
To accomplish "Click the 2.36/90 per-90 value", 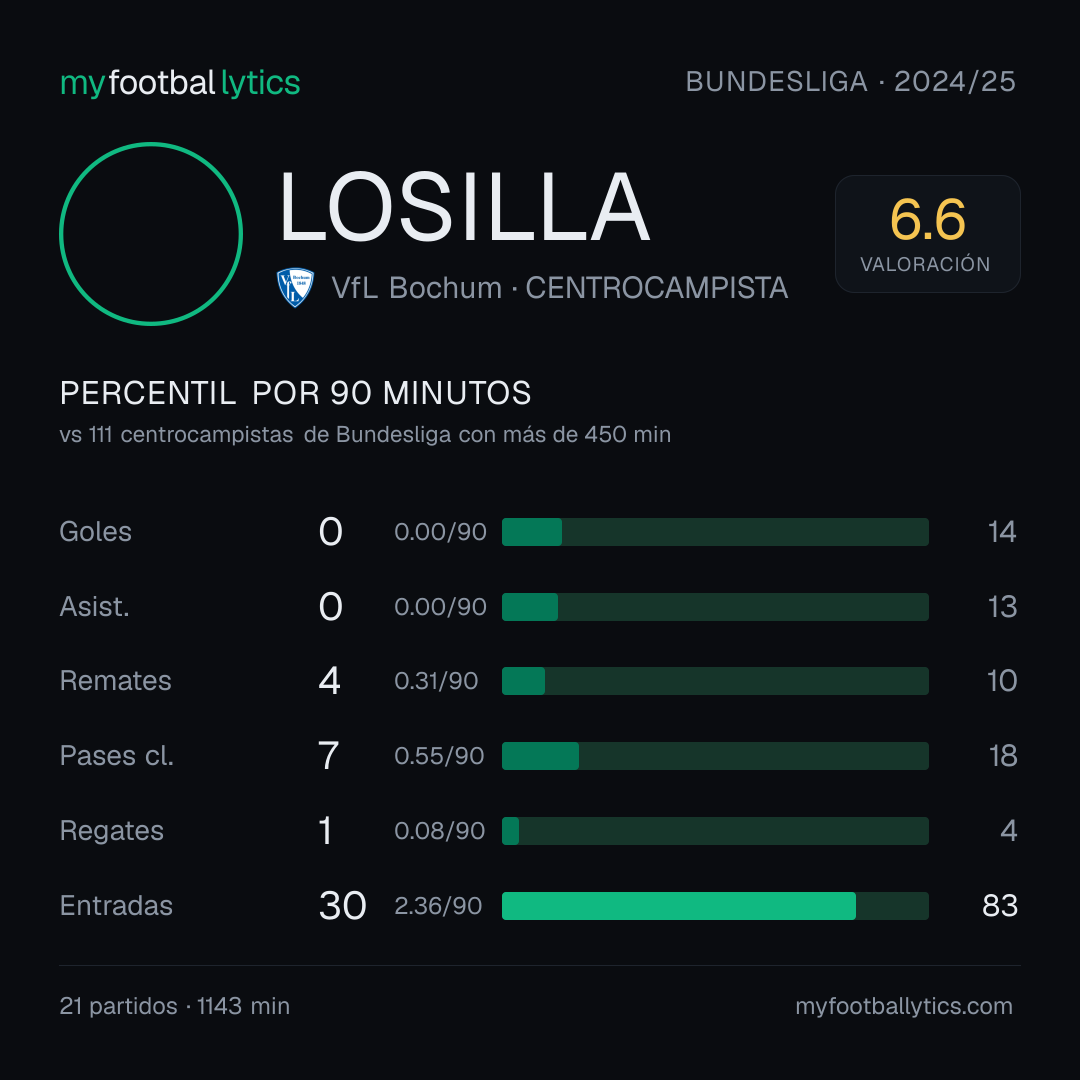I will 438,906.
